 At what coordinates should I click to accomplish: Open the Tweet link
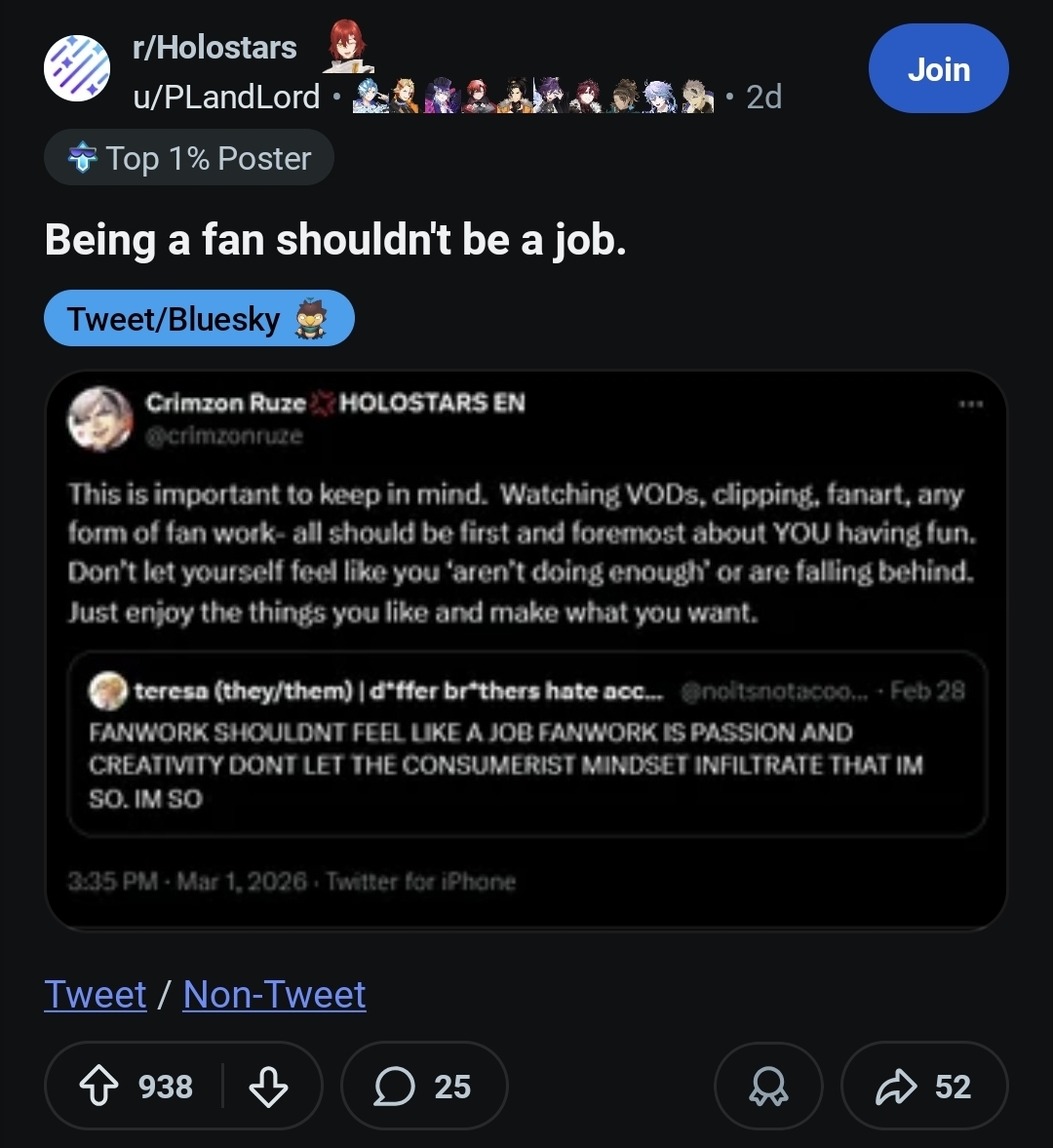coord(95,994)
